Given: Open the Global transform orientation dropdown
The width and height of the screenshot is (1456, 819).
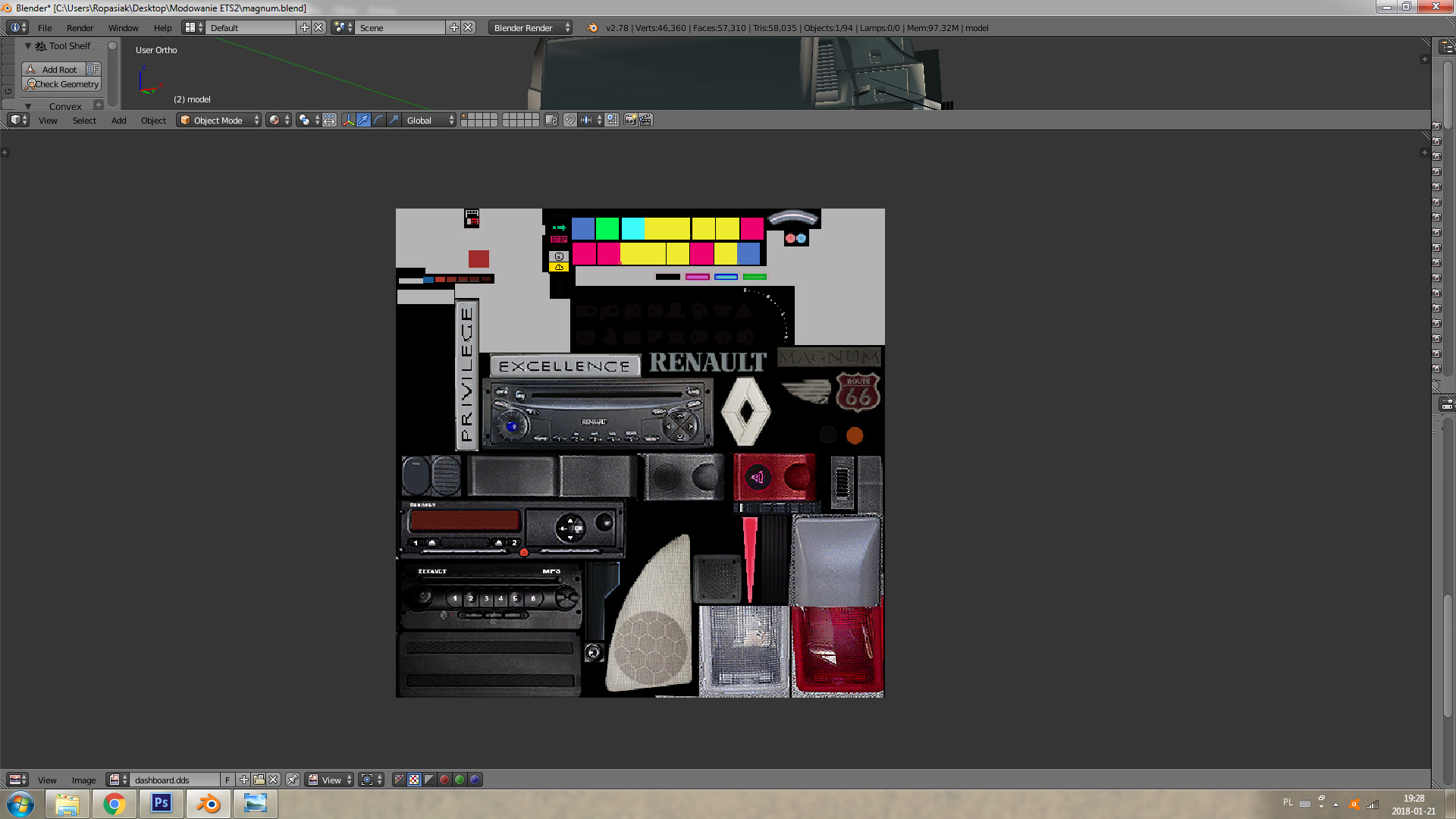Looking at the screenshot, I should coord(429,121).
